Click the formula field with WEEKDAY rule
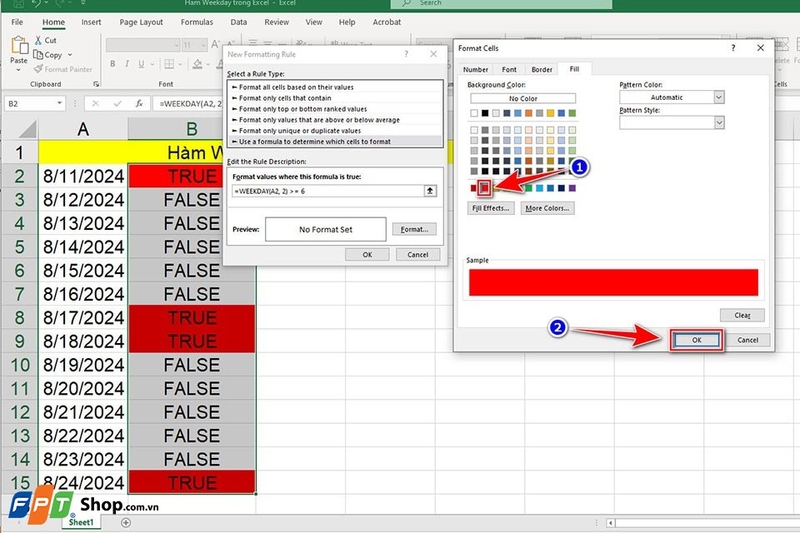800x533 pixels. tap(328, 191)
